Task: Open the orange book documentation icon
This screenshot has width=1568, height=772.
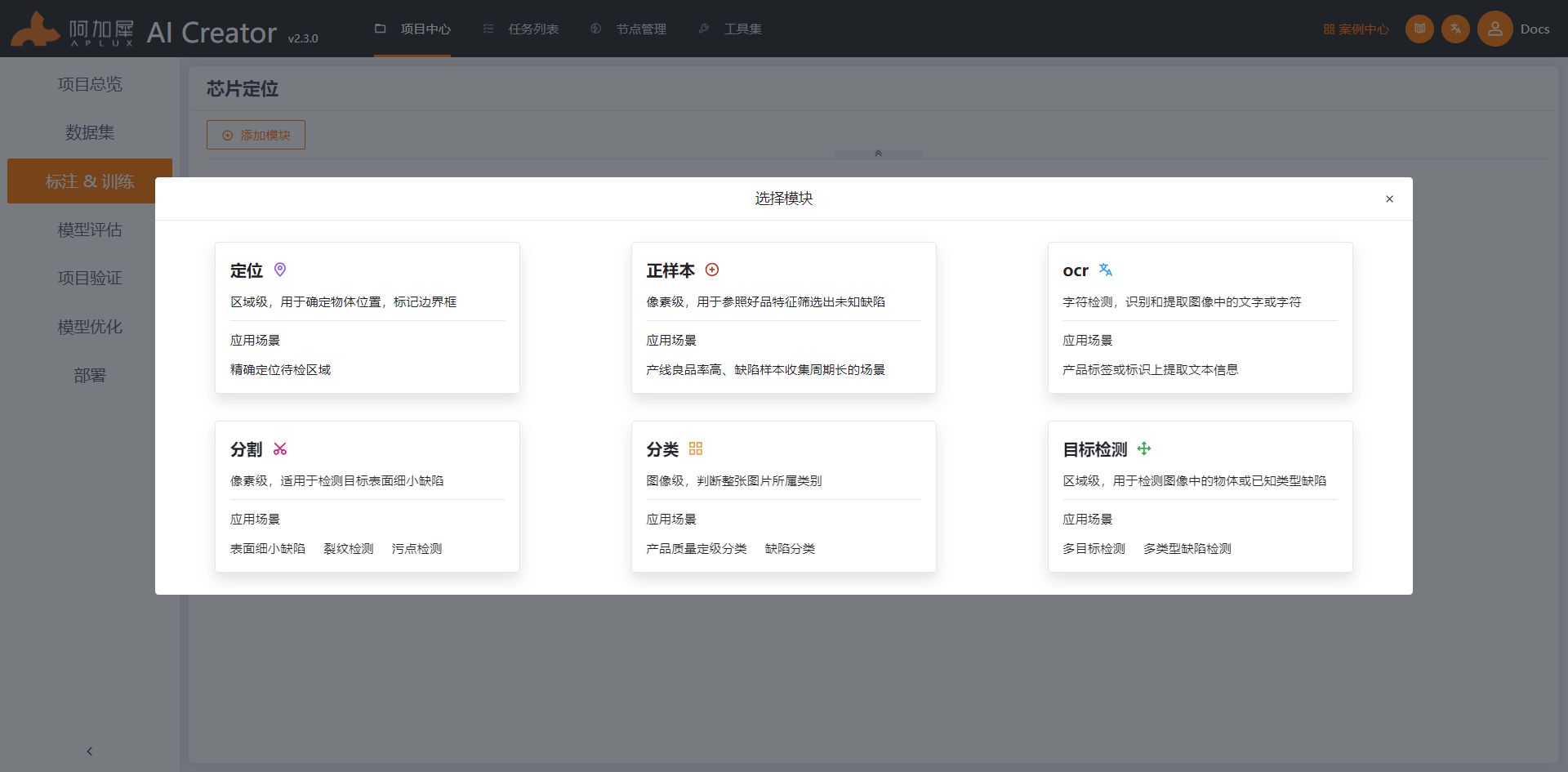Action: pyautogui.click(x=1419, y=29)
